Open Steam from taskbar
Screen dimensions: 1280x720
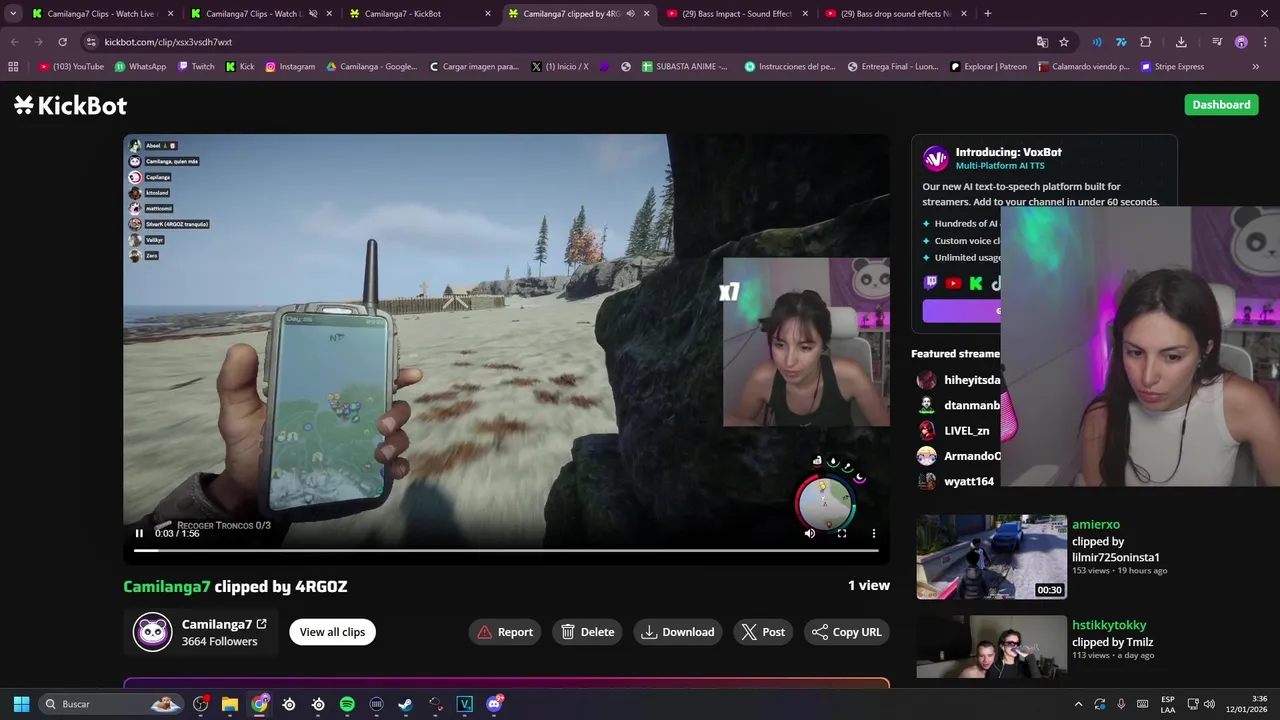[x=405, y=704]
